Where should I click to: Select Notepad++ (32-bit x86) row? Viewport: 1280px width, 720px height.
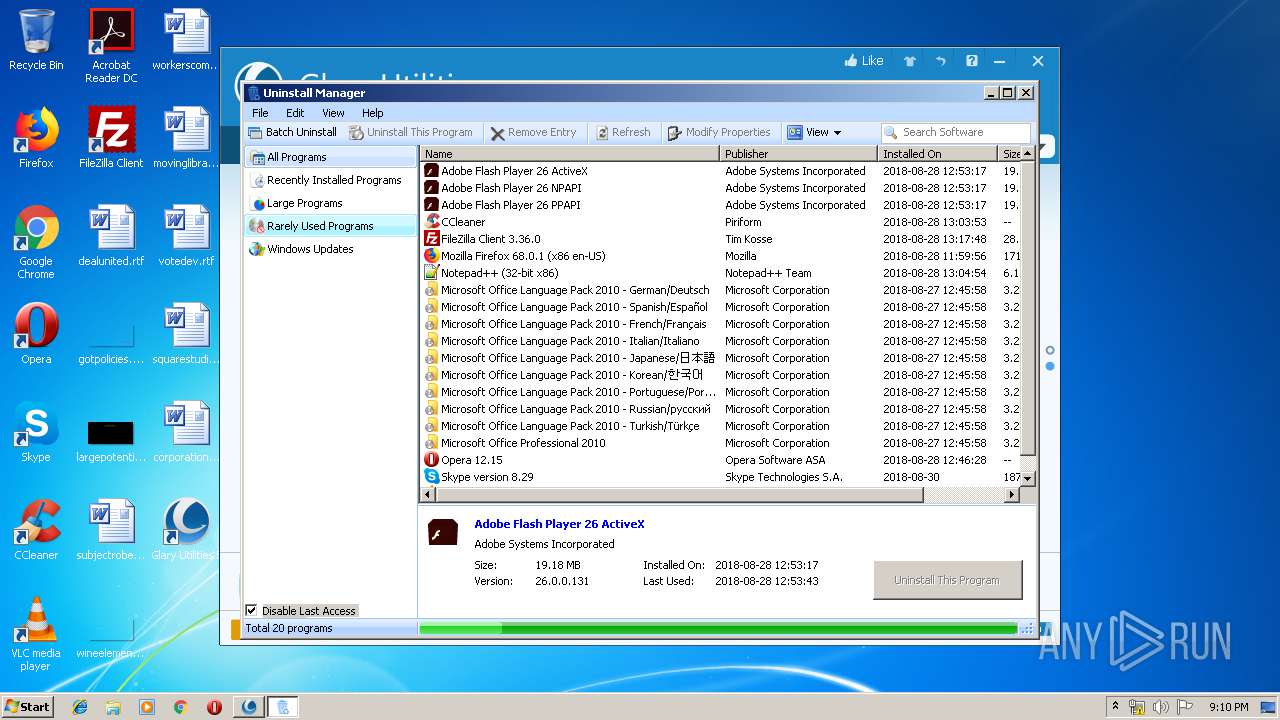(x=720, y=273)
